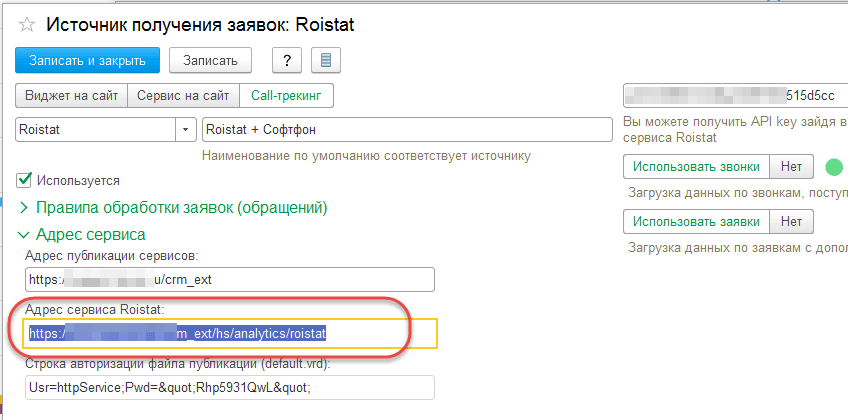Click the title Источник получения заявок: Roistat
The image size is (848, 420).
pos(200,25)
